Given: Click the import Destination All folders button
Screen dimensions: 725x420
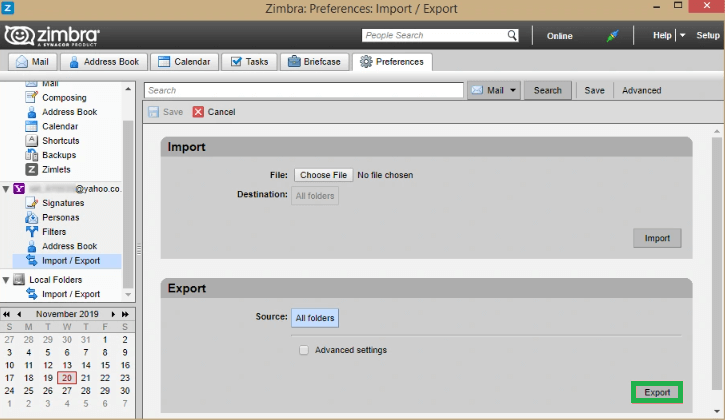Looking at the screenshot, I should coord(315,196).
